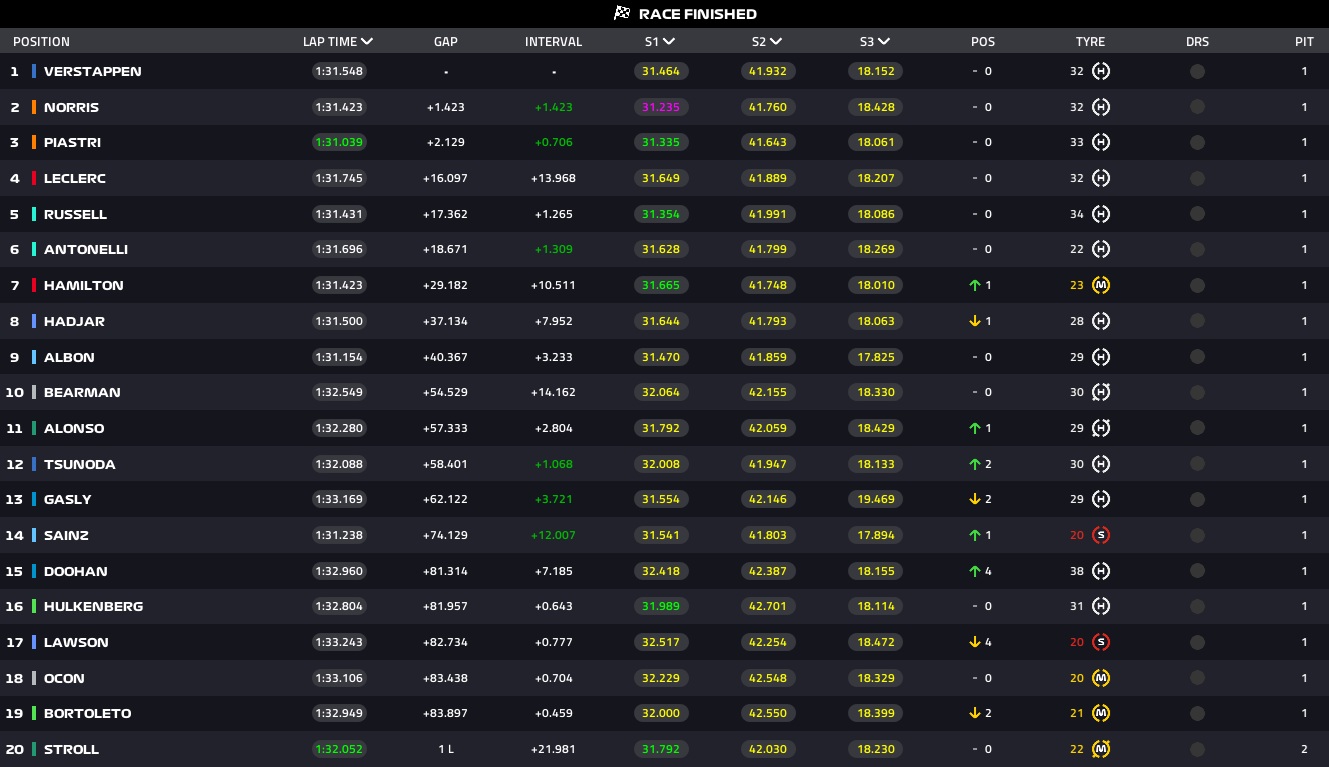Click Lawson's yellow down arrow

pyautogui.click(x=974, y=642)
